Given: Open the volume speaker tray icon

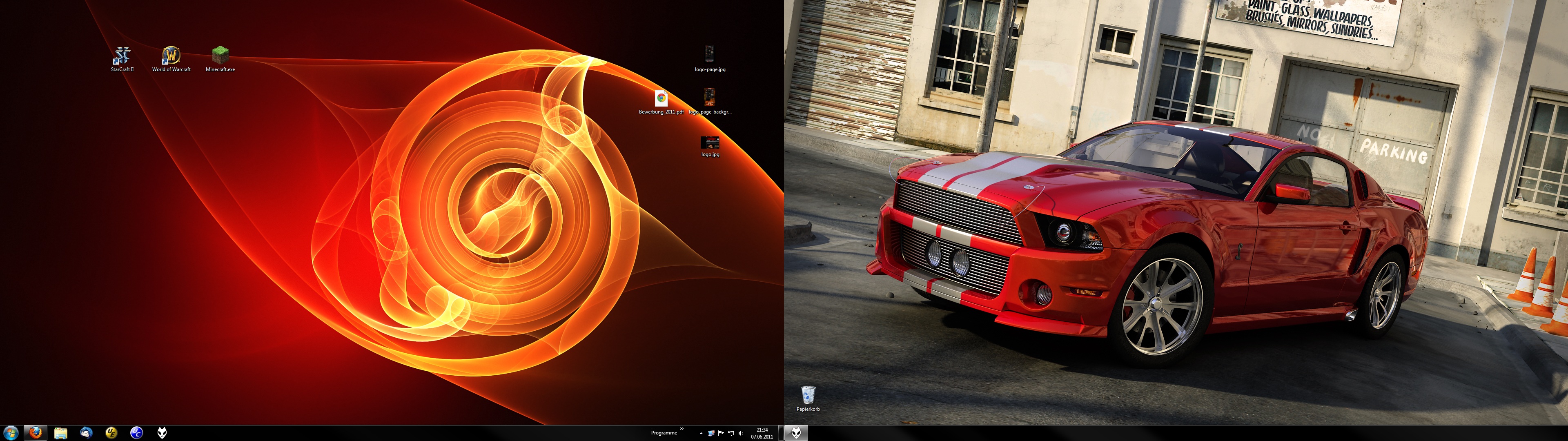Looking at the screenshot, I should (x=740, y=433).
